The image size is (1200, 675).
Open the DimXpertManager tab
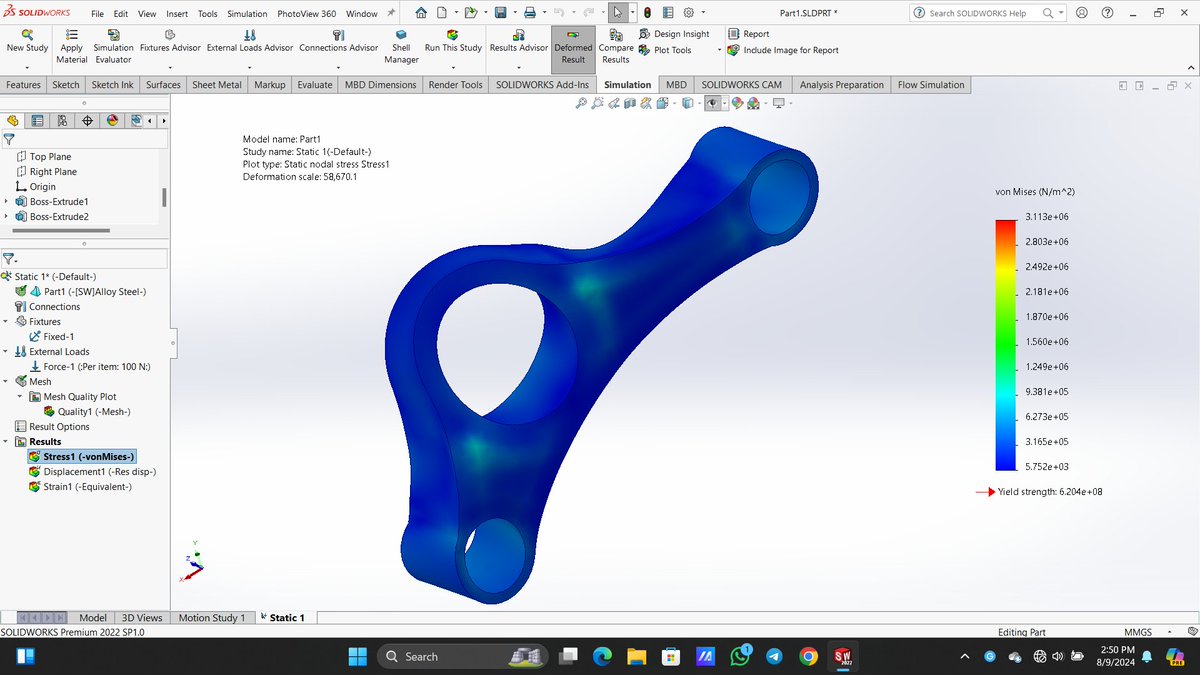(x=87, y=121)
